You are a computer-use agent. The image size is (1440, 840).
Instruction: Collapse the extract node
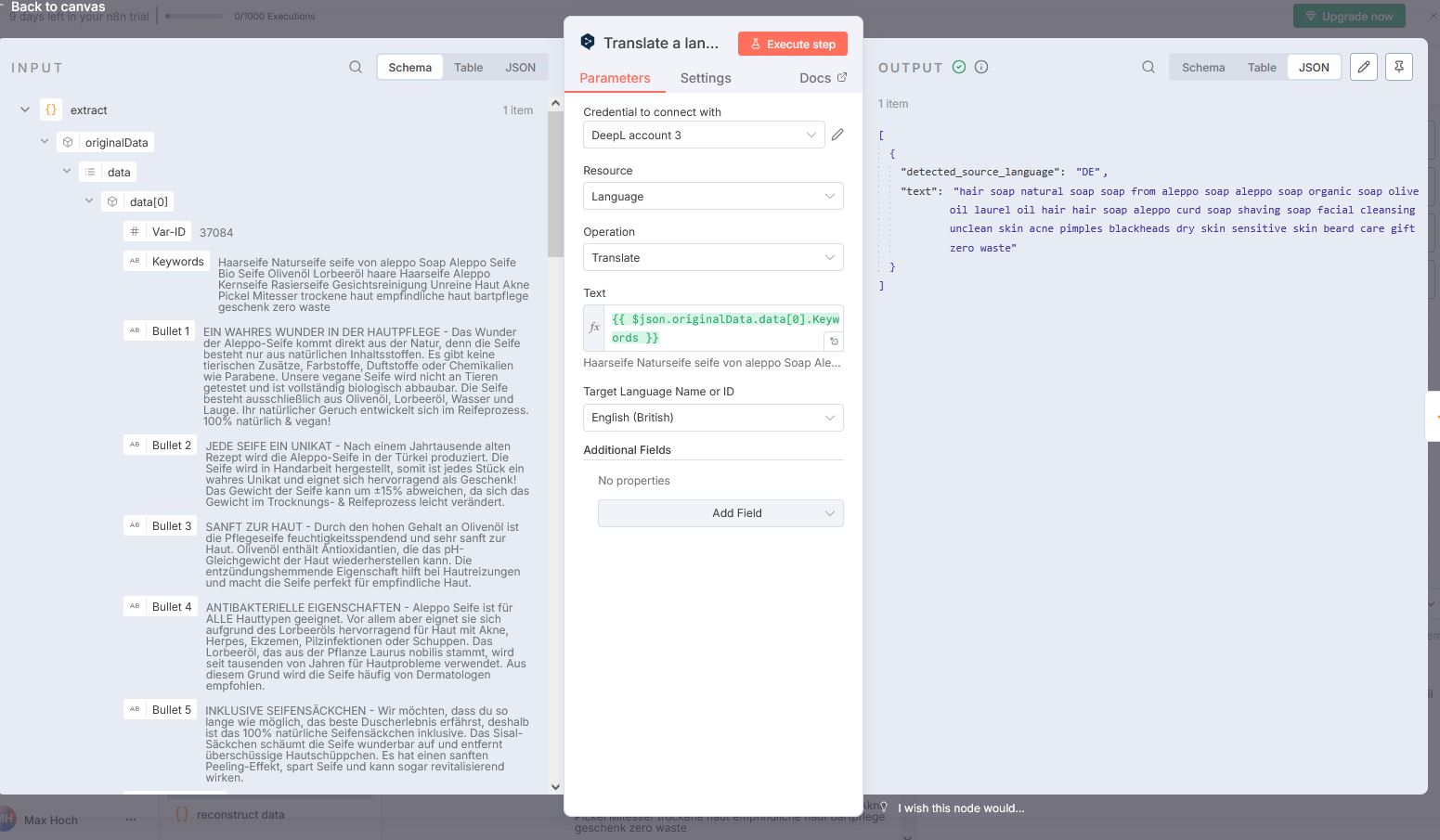tap(25, 110)
